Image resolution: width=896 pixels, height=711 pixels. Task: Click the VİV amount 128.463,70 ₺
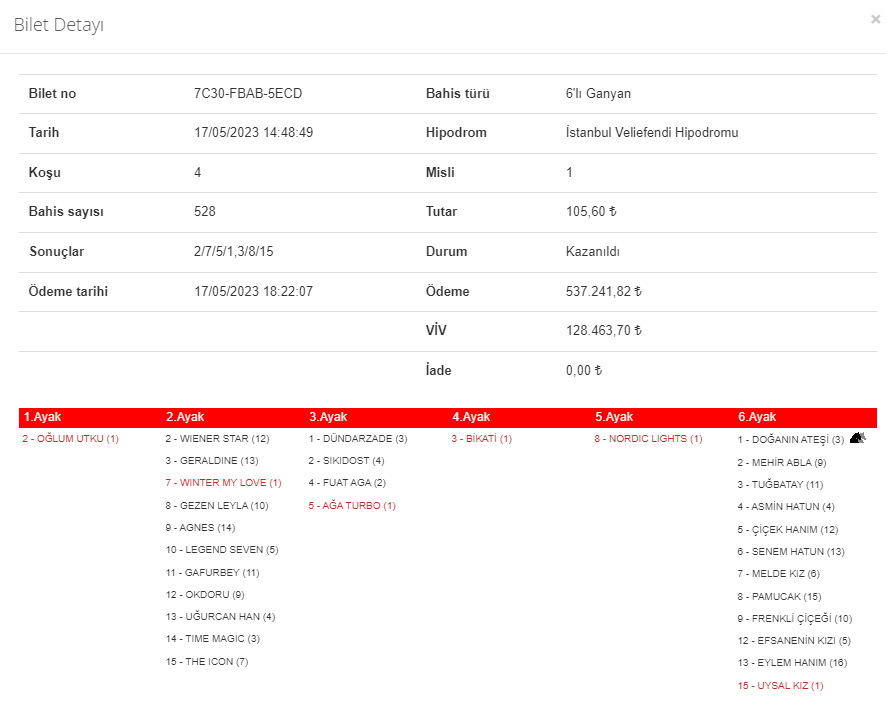click(604, 330)
